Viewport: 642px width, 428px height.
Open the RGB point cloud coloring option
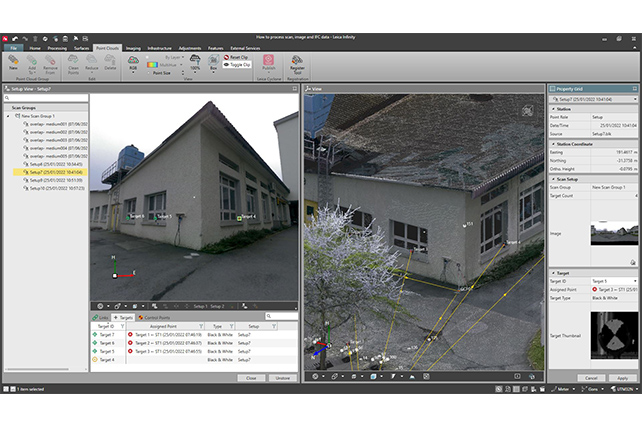pyautogui.click(x=134, y=62)
